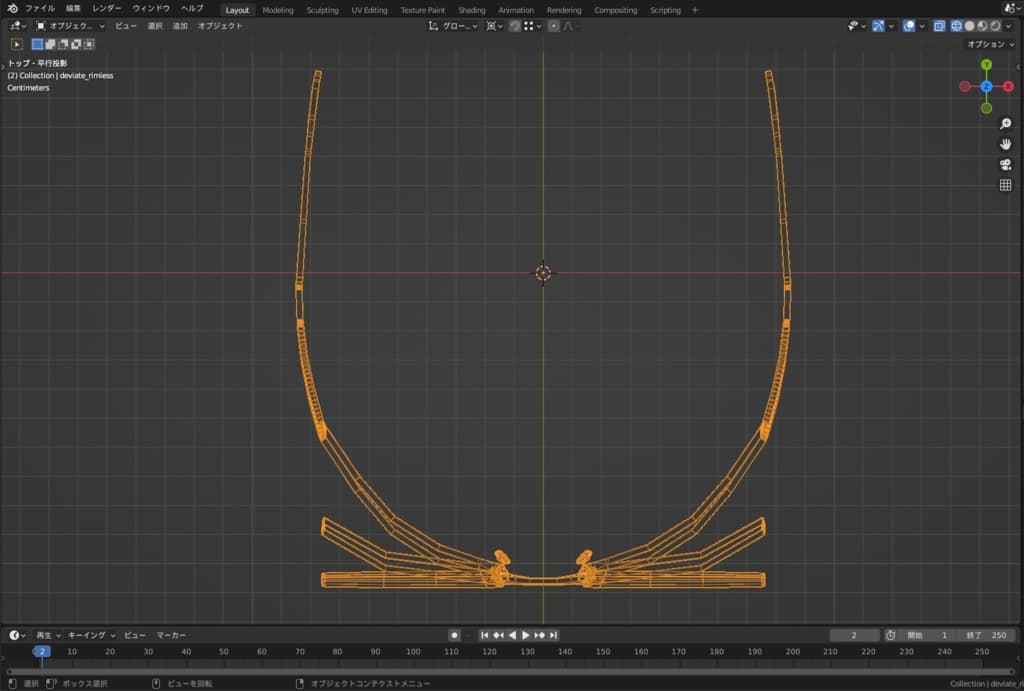Click the zoom magnifier icon in viewport
The height and width of the screenshot is (691, 1024).
tap(1005, 124)
